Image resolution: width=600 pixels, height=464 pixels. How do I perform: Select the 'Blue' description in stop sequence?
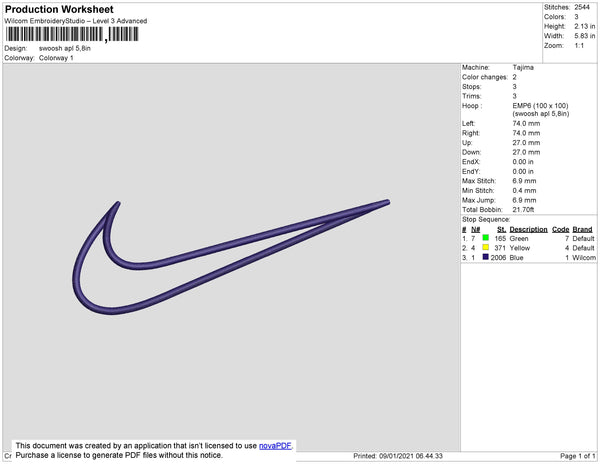pos(516,257)
